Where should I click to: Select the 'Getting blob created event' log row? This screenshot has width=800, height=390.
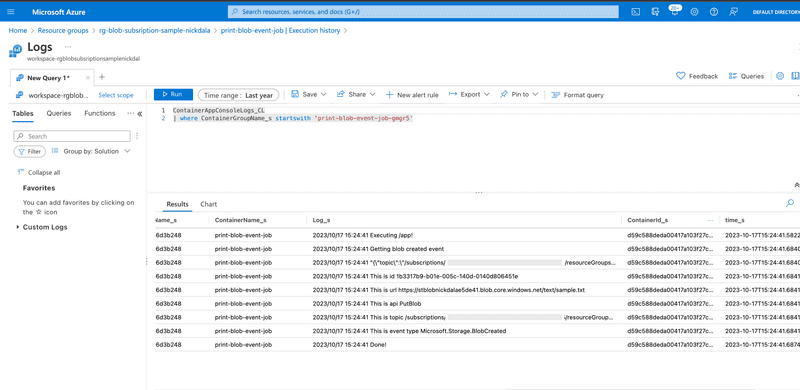tap(477, 249)
